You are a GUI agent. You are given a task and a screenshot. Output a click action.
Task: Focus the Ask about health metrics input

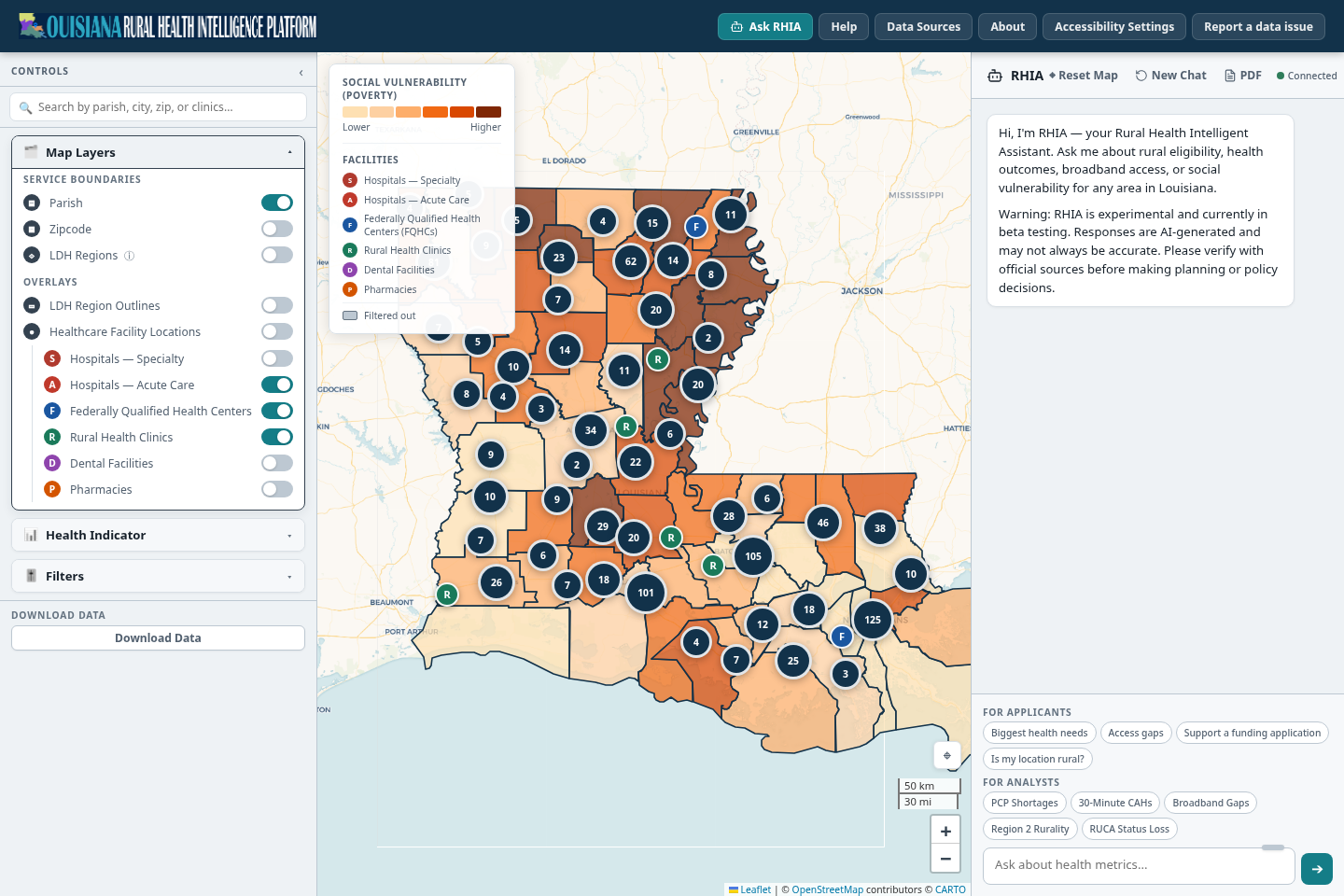tap(1139, 866)
